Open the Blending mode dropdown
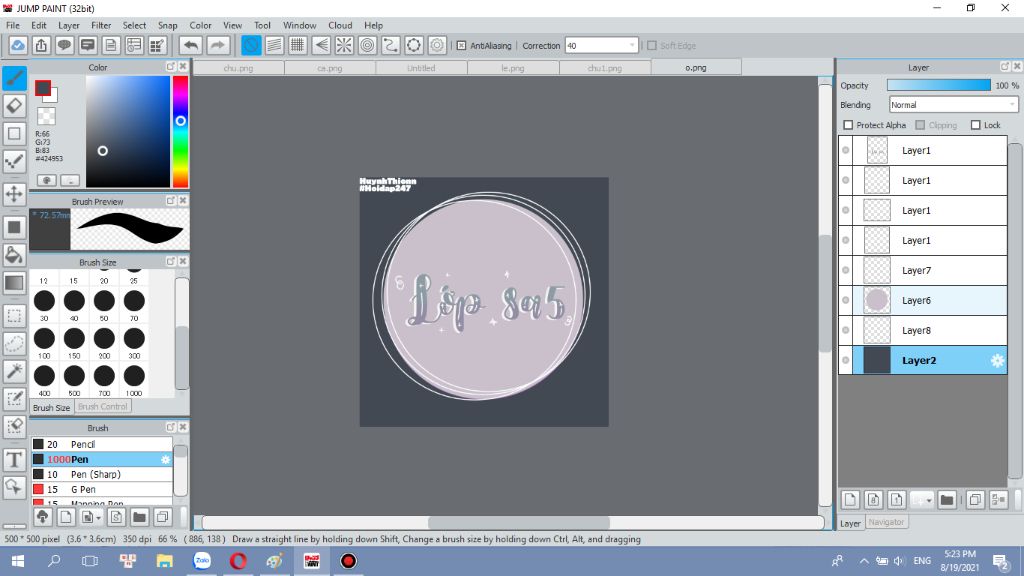The image size is (1024, 576). (x=953, y=104)
